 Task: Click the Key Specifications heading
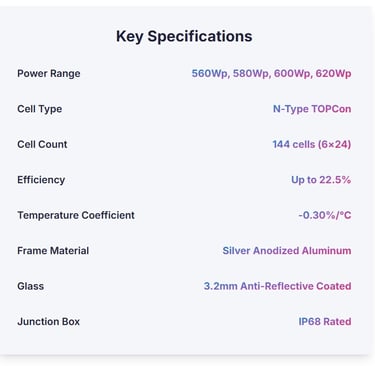pyautogui.click(x=184, y=37)
